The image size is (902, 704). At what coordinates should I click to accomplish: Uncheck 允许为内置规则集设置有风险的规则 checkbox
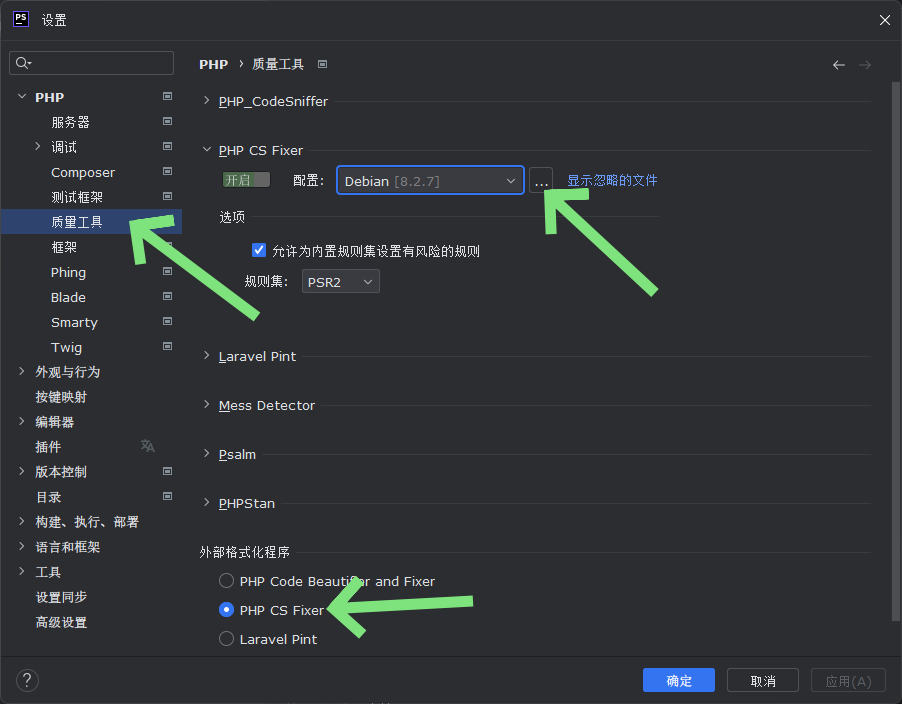pyautogui.click(x=259, y=250)
